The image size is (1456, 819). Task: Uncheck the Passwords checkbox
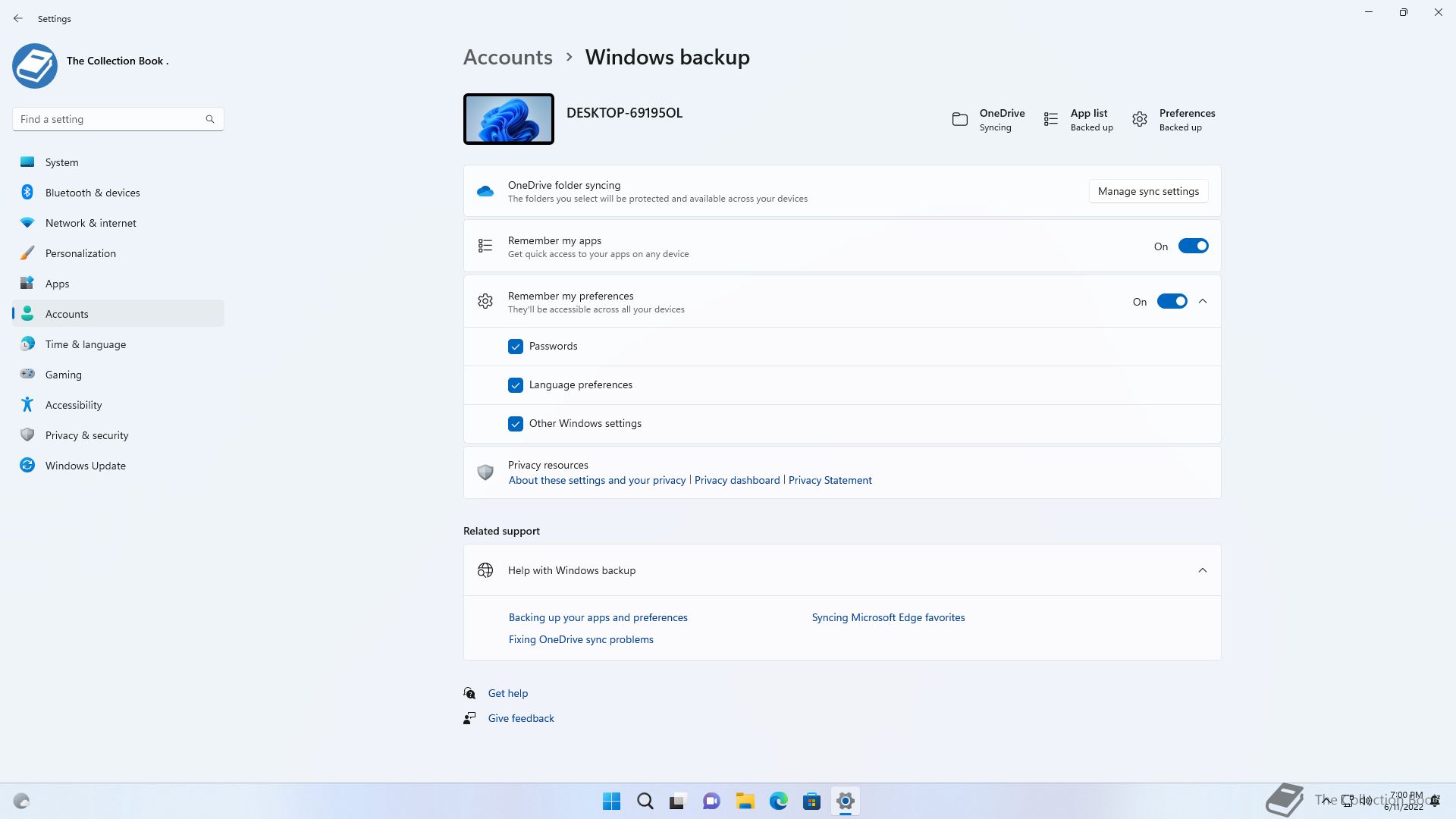tap(516, 347)
